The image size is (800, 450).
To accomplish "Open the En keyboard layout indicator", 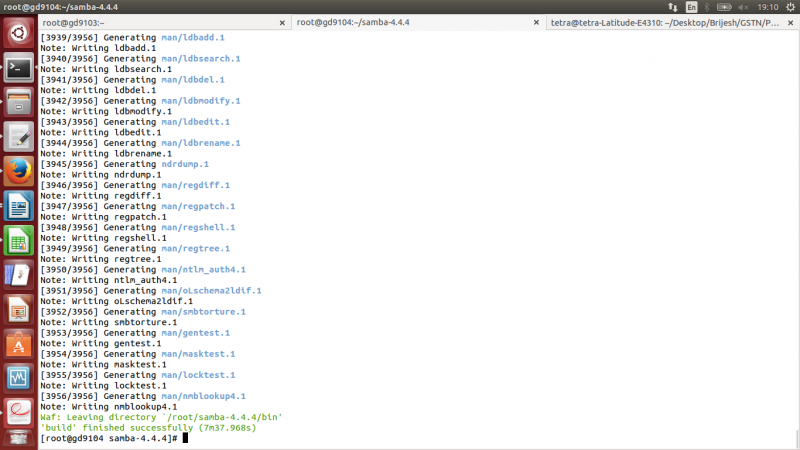I will [691, 7].
